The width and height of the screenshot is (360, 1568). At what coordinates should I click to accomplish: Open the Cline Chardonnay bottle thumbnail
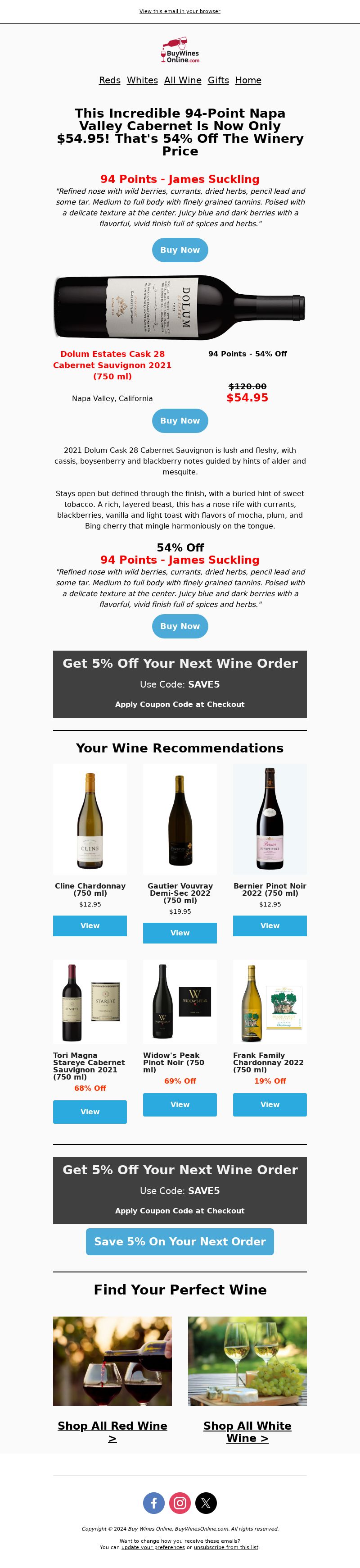pos(90,819)
